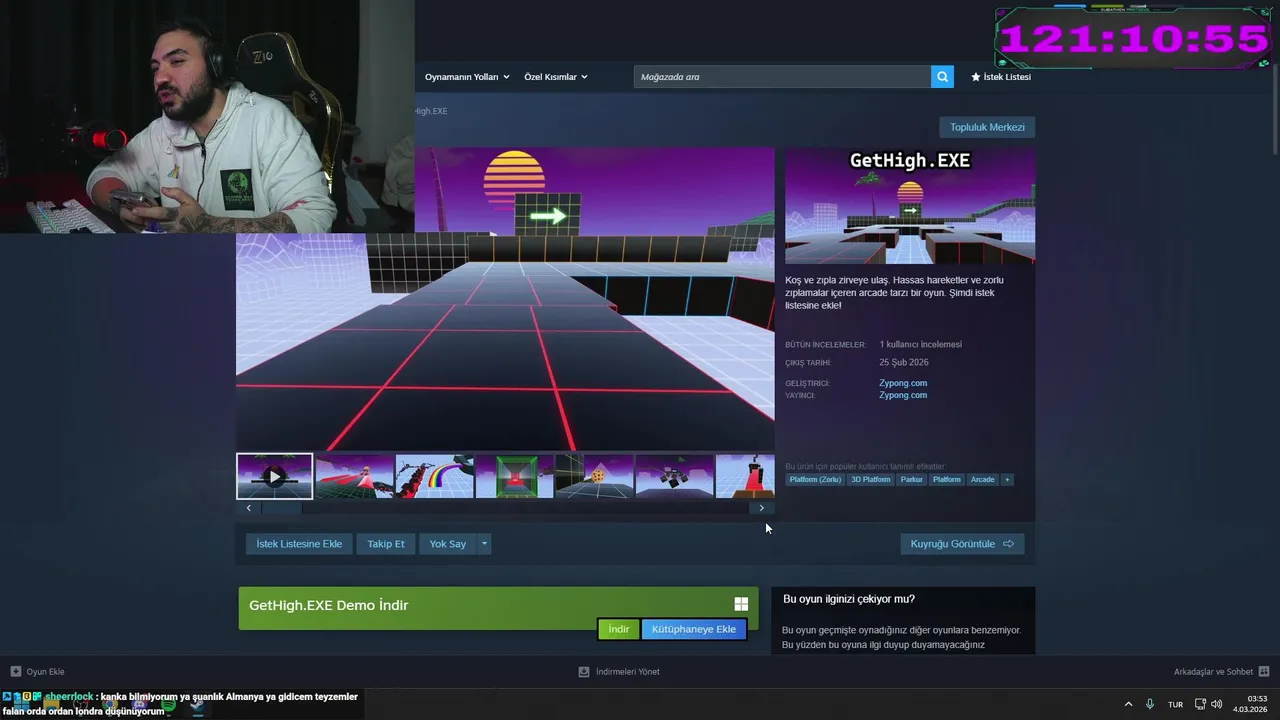Screen dimensions: 1280x720
Task: Open Yok Say dropdown arrow
Action: (484, 544)
